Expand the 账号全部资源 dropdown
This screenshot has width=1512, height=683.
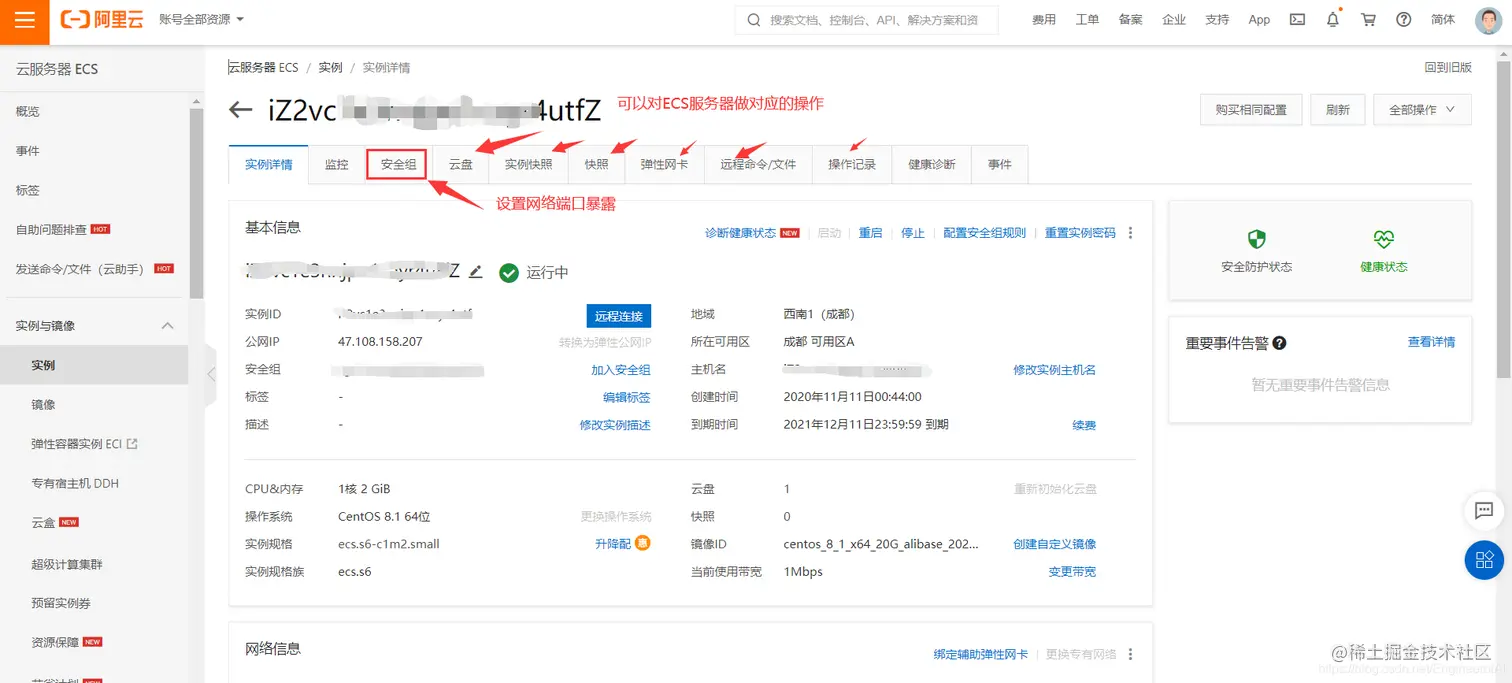coord(202,19)
